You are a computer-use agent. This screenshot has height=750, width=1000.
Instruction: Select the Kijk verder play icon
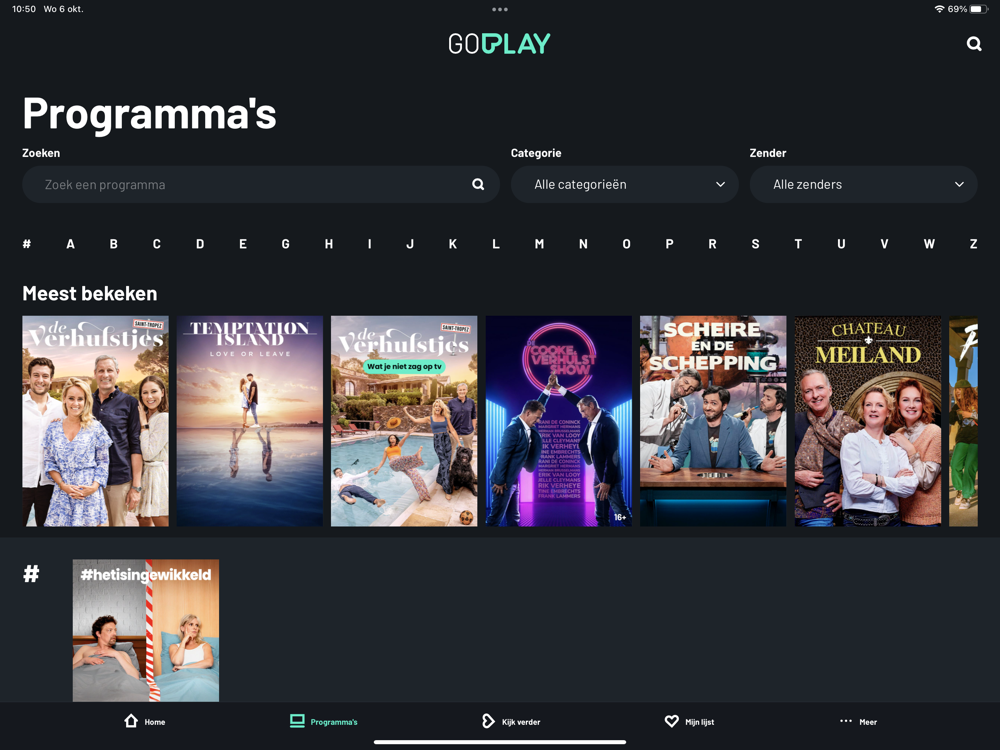coord(488,721)
